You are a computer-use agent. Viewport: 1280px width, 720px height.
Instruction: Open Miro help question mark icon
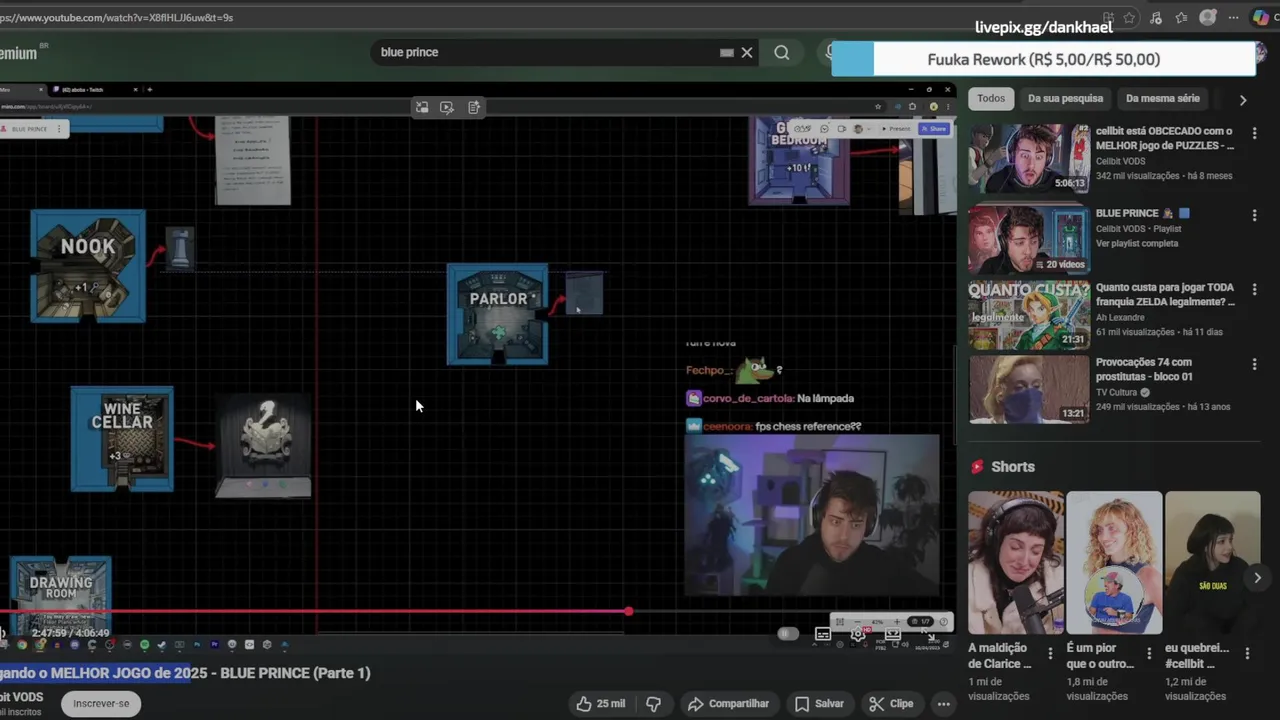pos(943,622)
